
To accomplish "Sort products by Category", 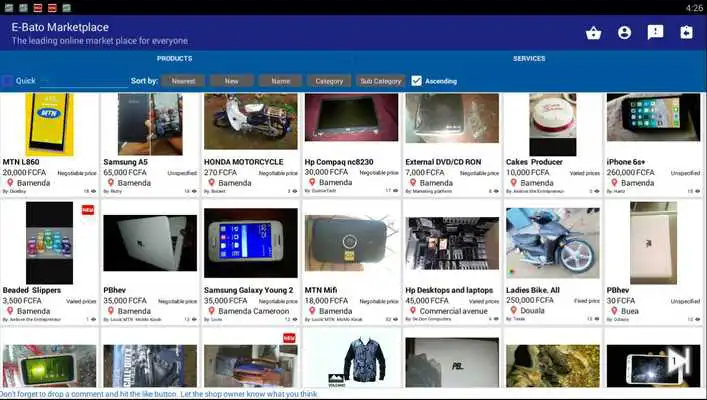I will (x=329, y=81).
